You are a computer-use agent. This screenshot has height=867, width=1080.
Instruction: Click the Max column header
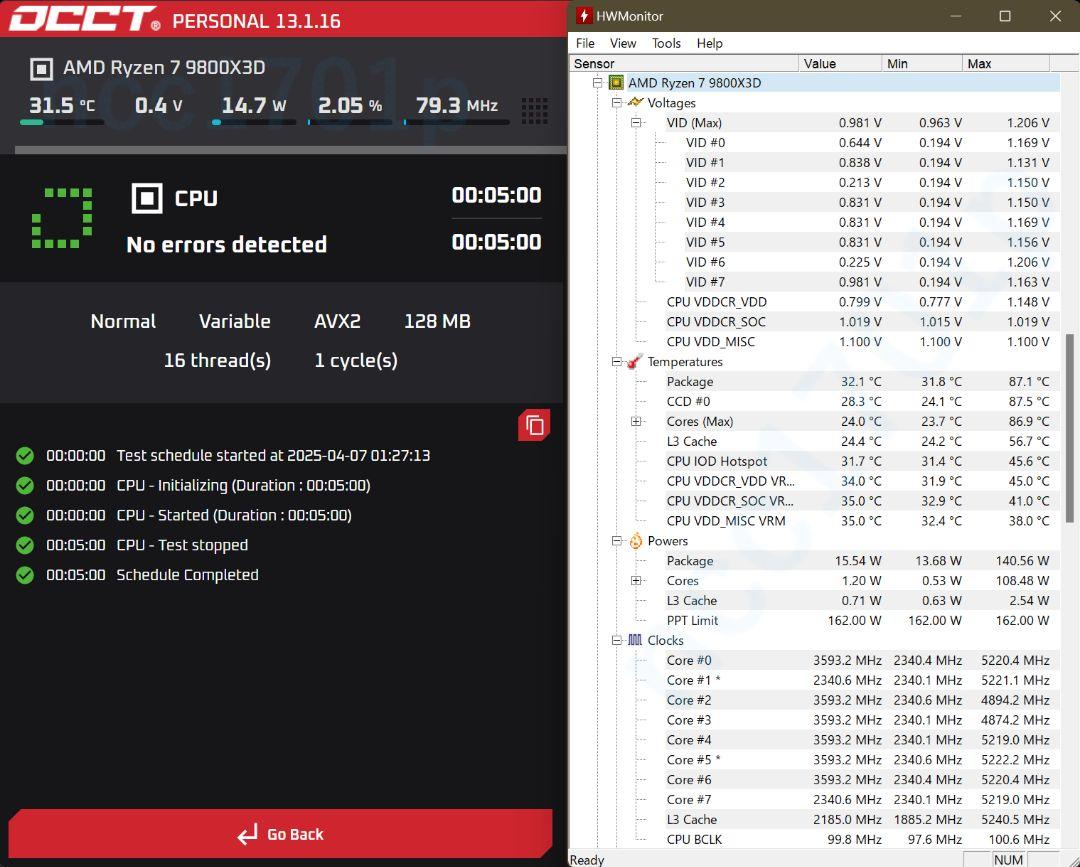pyautogui.click(x=1006, y=63)
